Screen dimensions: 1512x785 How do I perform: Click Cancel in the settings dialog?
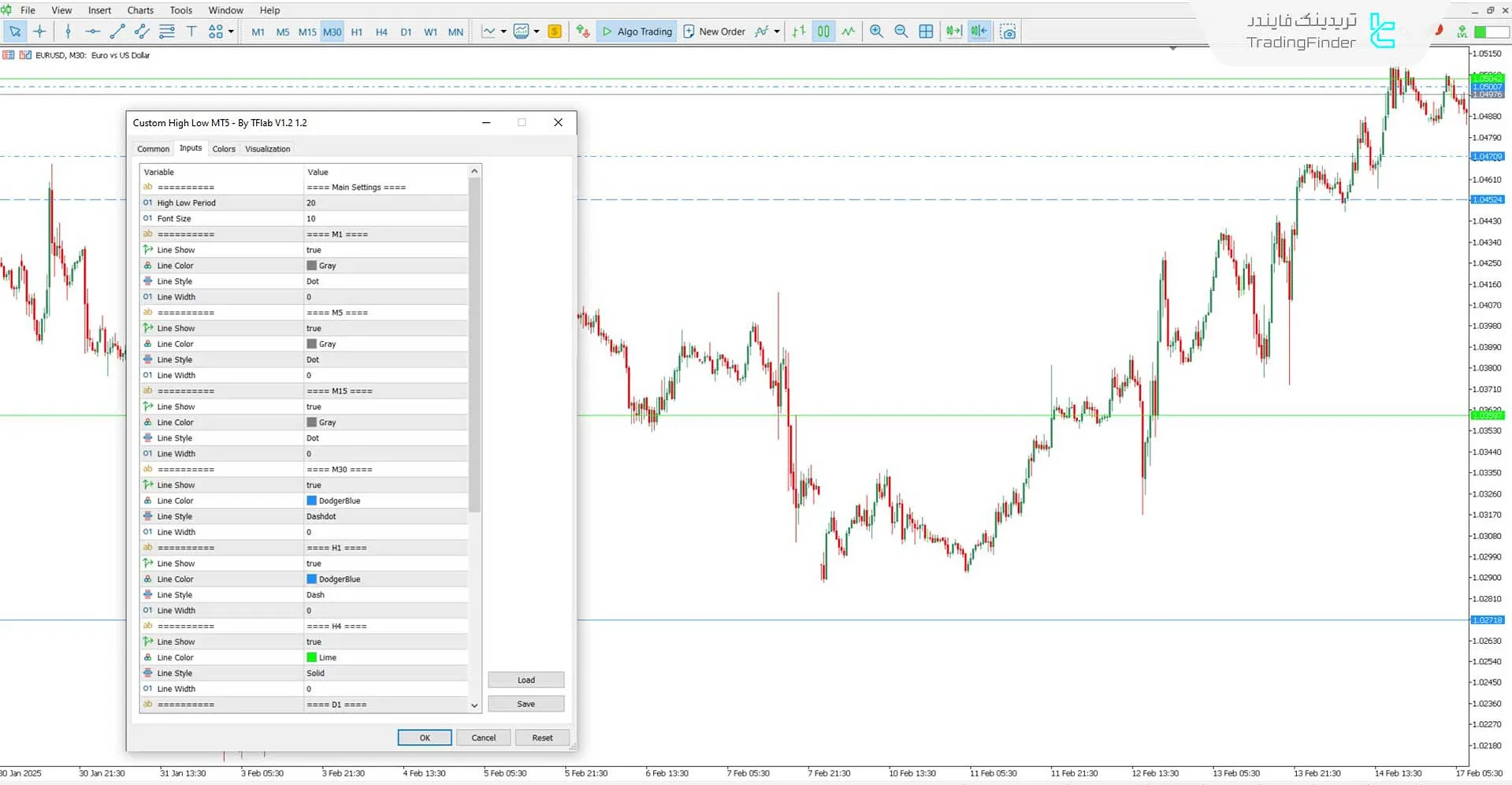coord(483,737)
